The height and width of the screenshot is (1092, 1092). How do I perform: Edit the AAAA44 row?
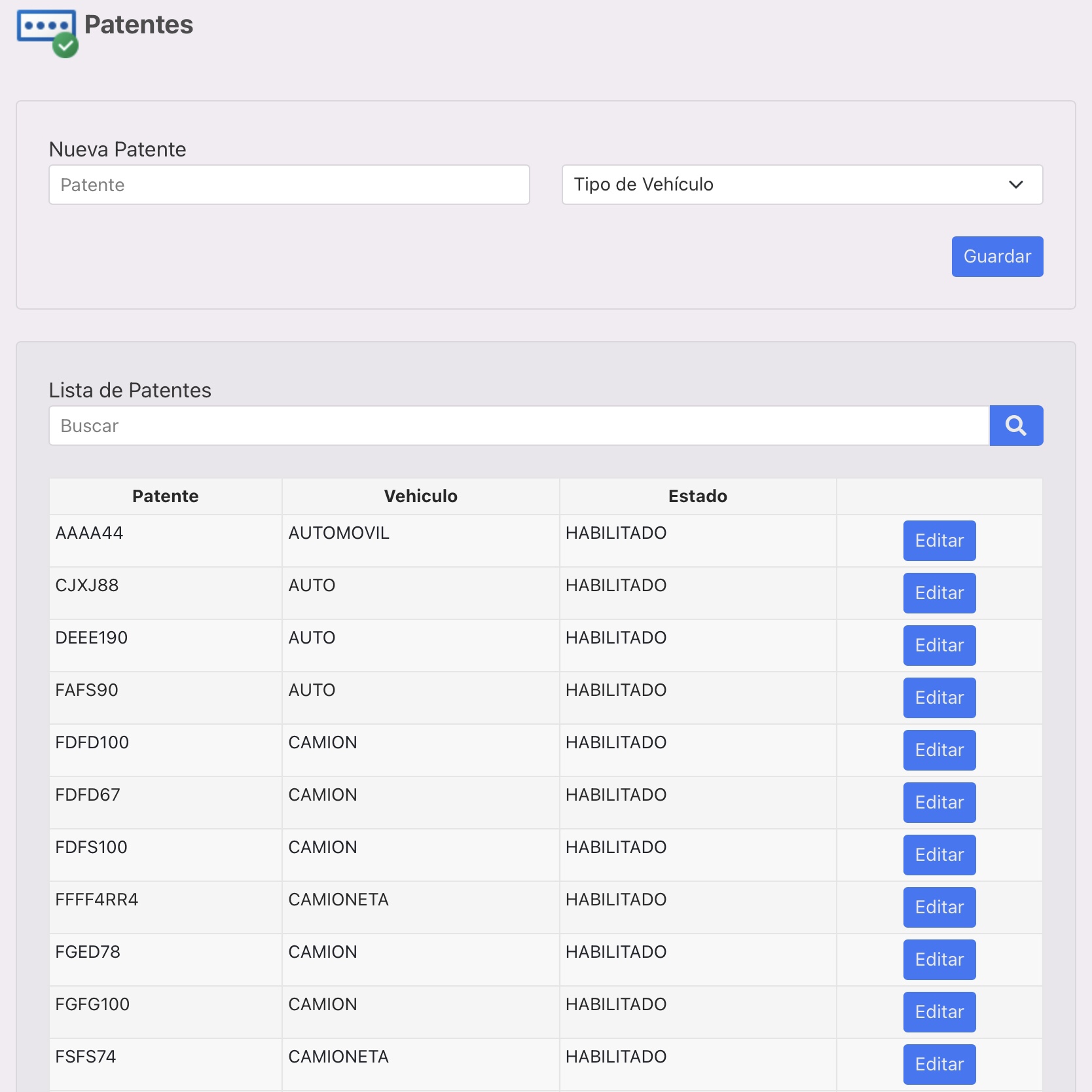(939, 541)
